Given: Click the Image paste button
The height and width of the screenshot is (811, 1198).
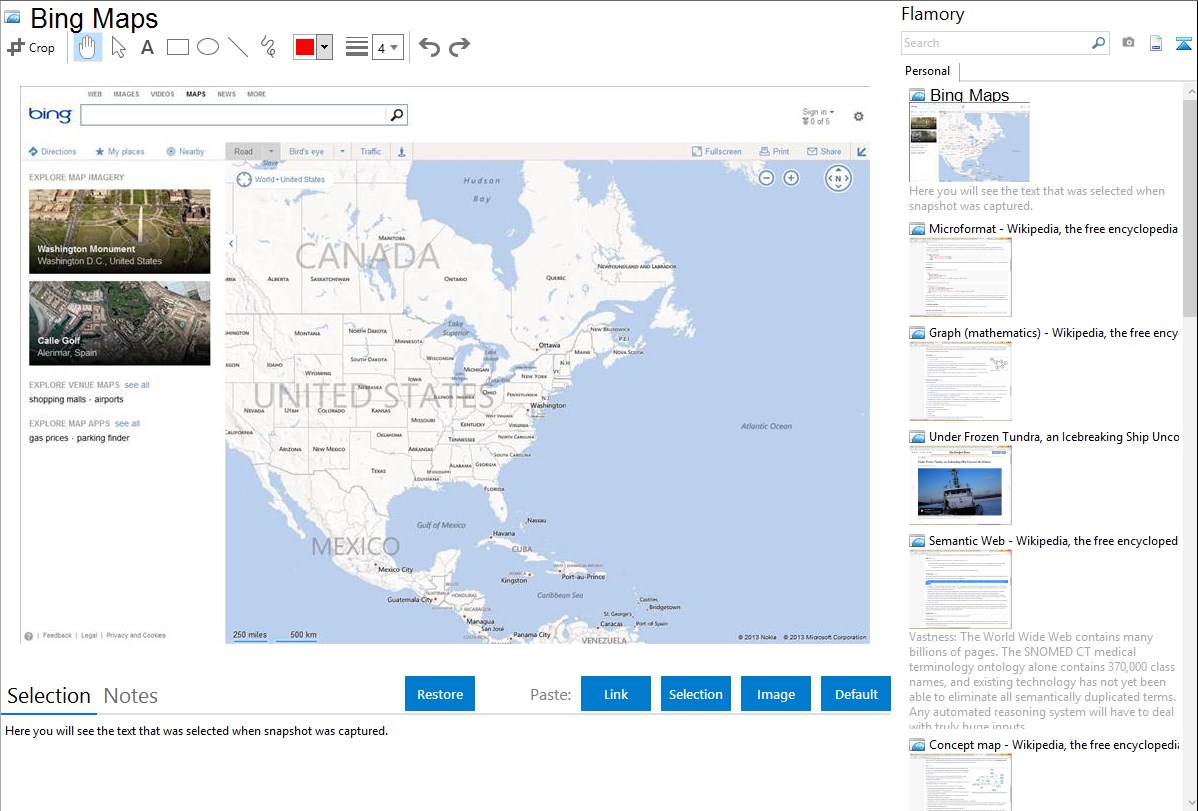Looking at the screenshot, I should (x=775, y=694).
